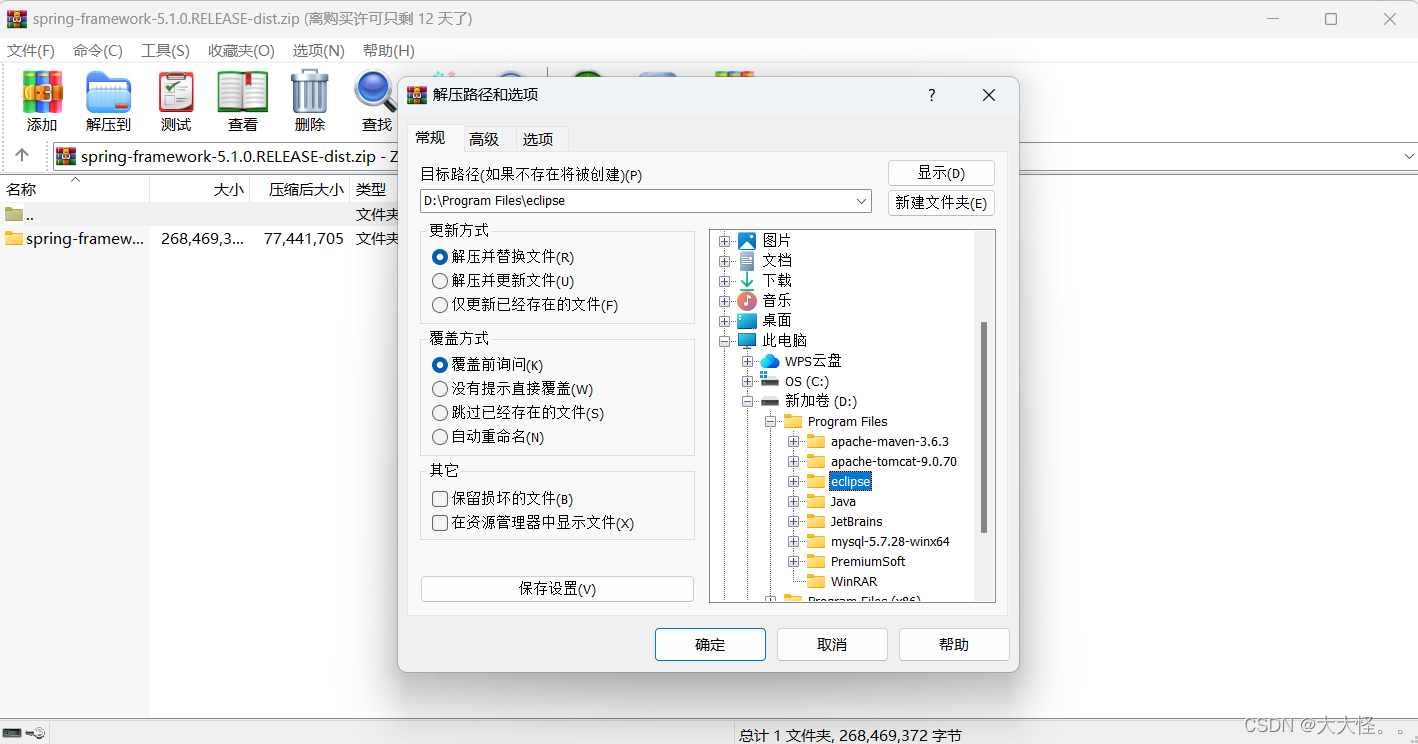Select the 桌面 desktop icon in folder tree
This screenshot has height=744, width=1418.
pos(747,320)
